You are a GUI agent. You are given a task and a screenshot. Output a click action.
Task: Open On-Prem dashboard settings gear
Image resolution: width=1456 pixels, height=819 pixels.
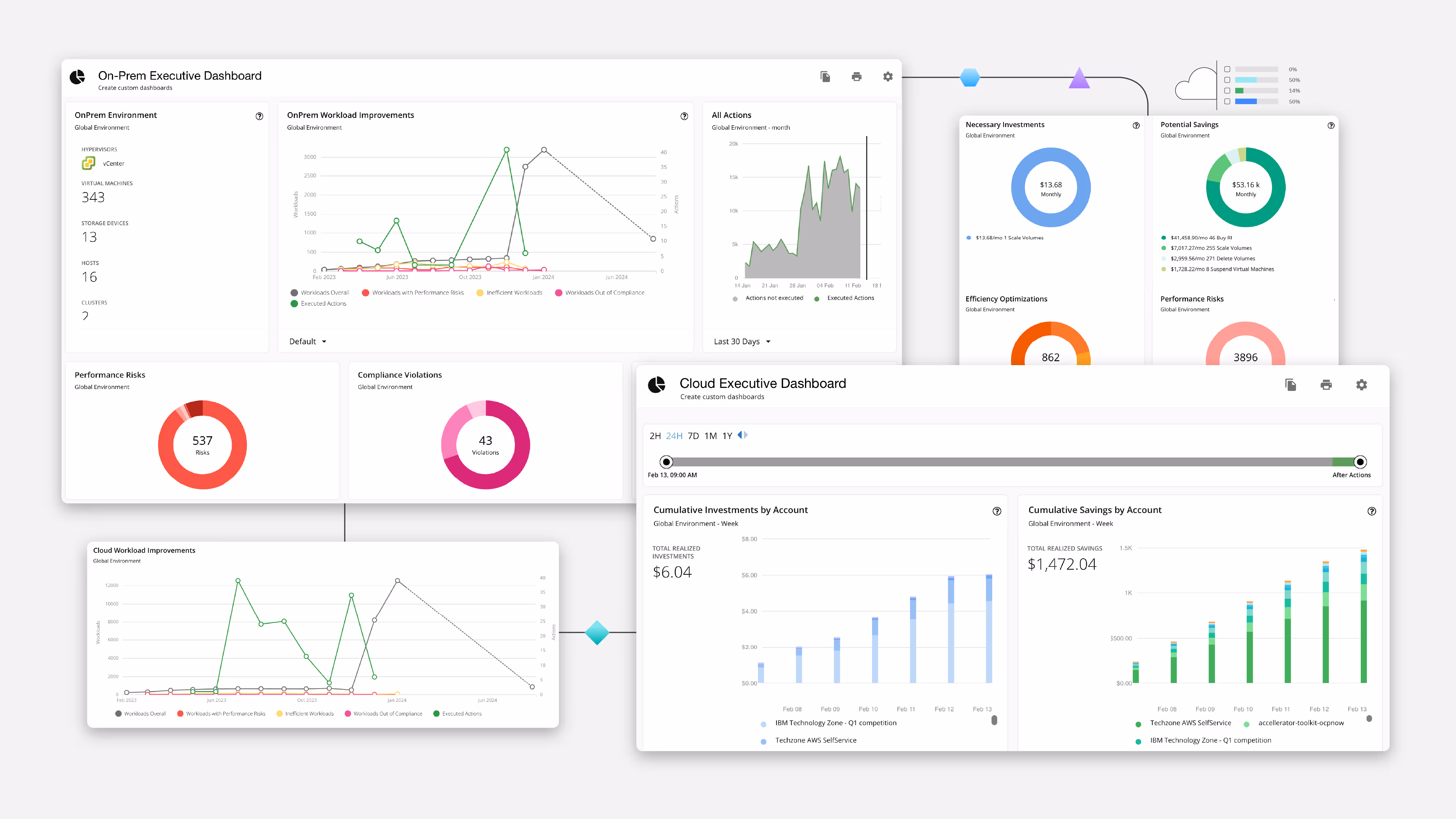(x=888, y=76)
